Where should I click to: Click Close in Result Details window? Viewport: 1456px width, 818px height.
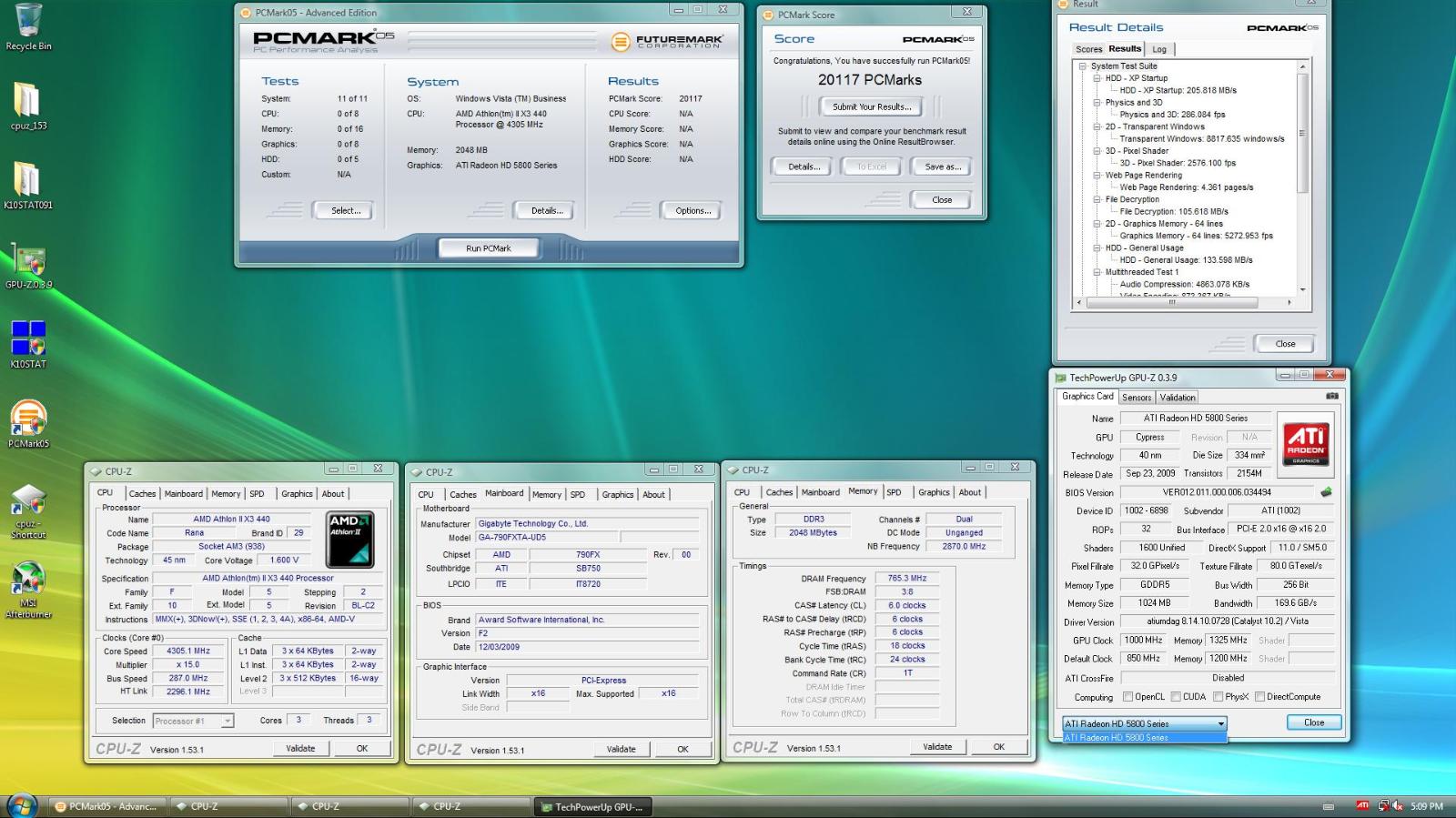1285,344
